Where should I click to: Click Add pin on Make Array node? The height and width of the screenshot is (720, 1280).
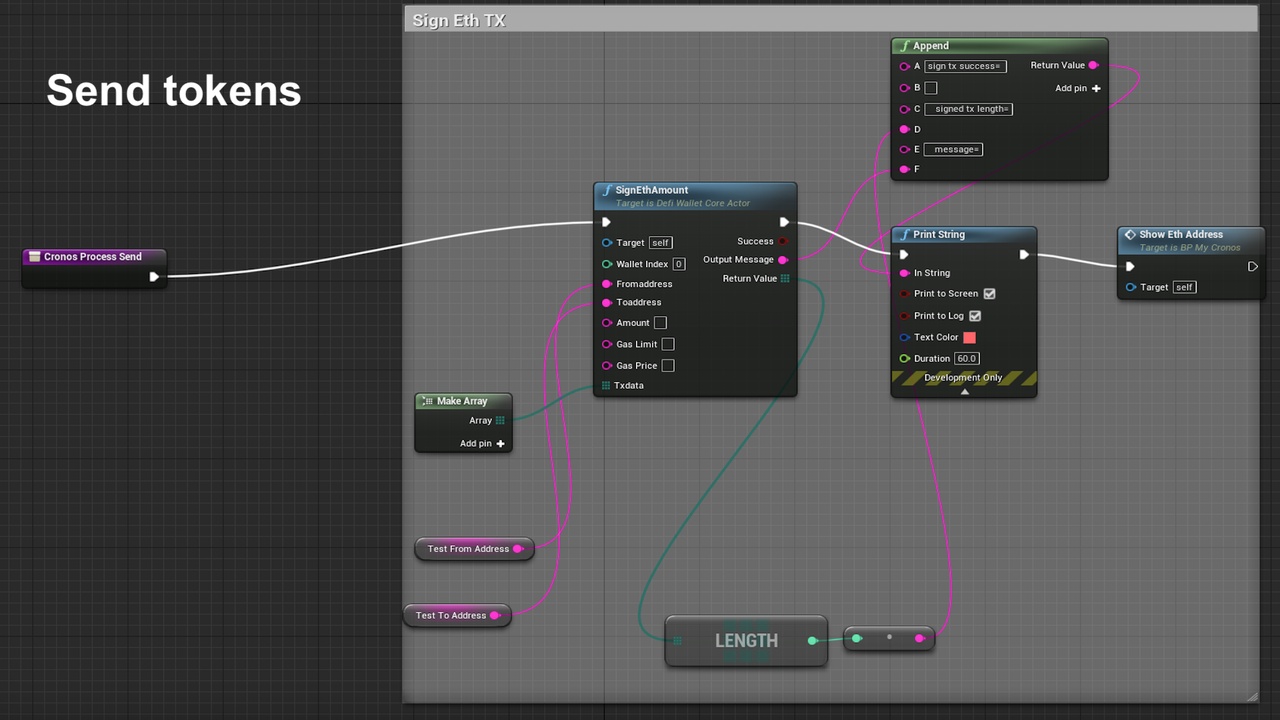point(482,444)
